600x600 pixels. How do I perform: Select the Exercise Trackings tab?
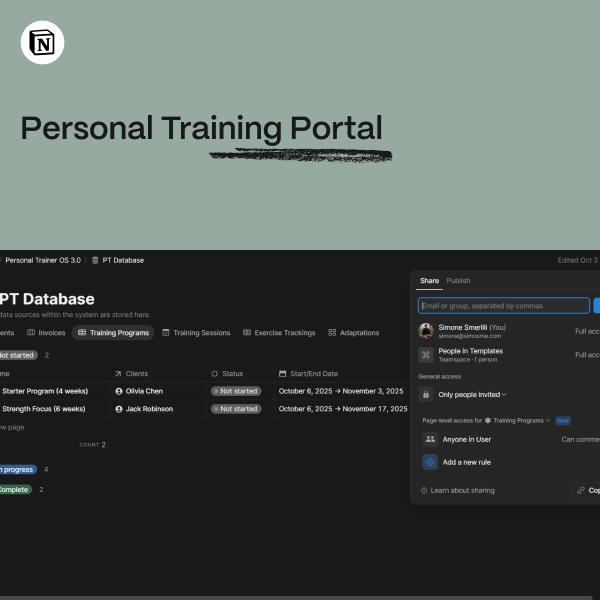[x=279, y=333]
